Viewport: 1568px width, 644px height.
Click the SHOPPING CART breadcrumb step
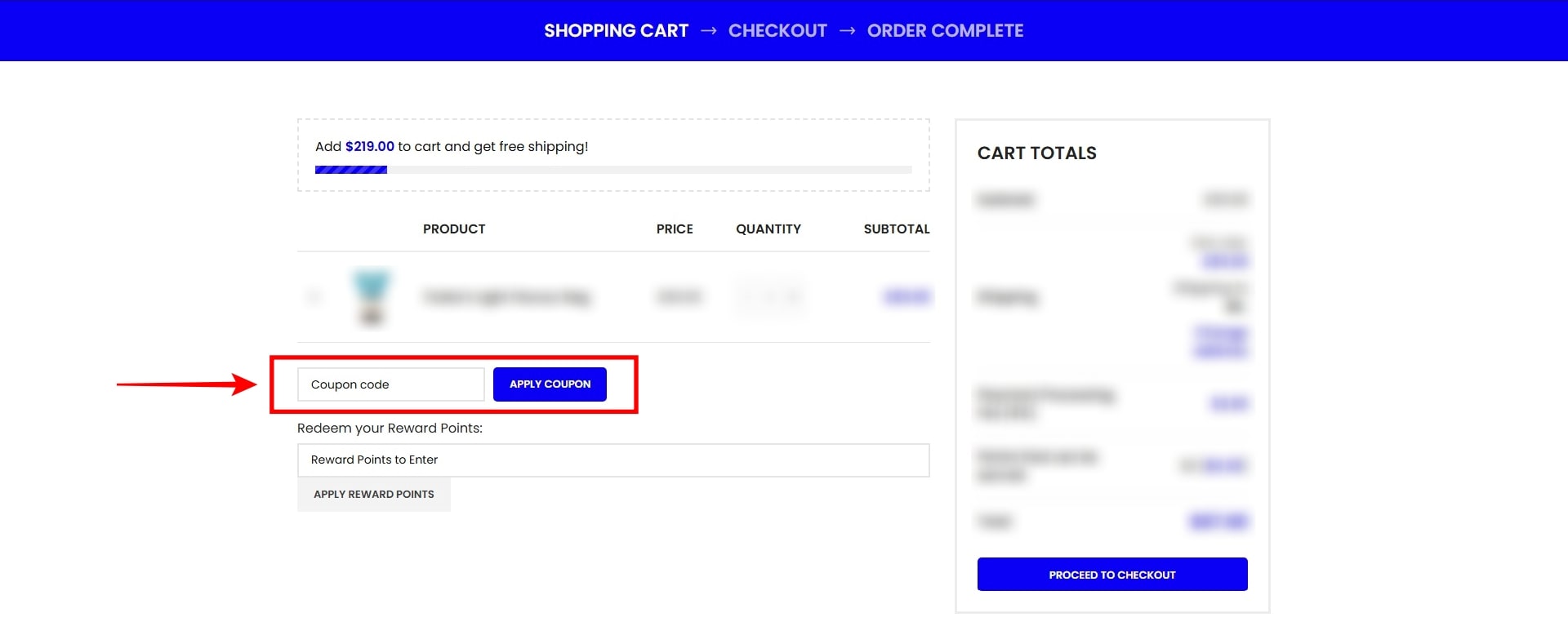(616, 31)
